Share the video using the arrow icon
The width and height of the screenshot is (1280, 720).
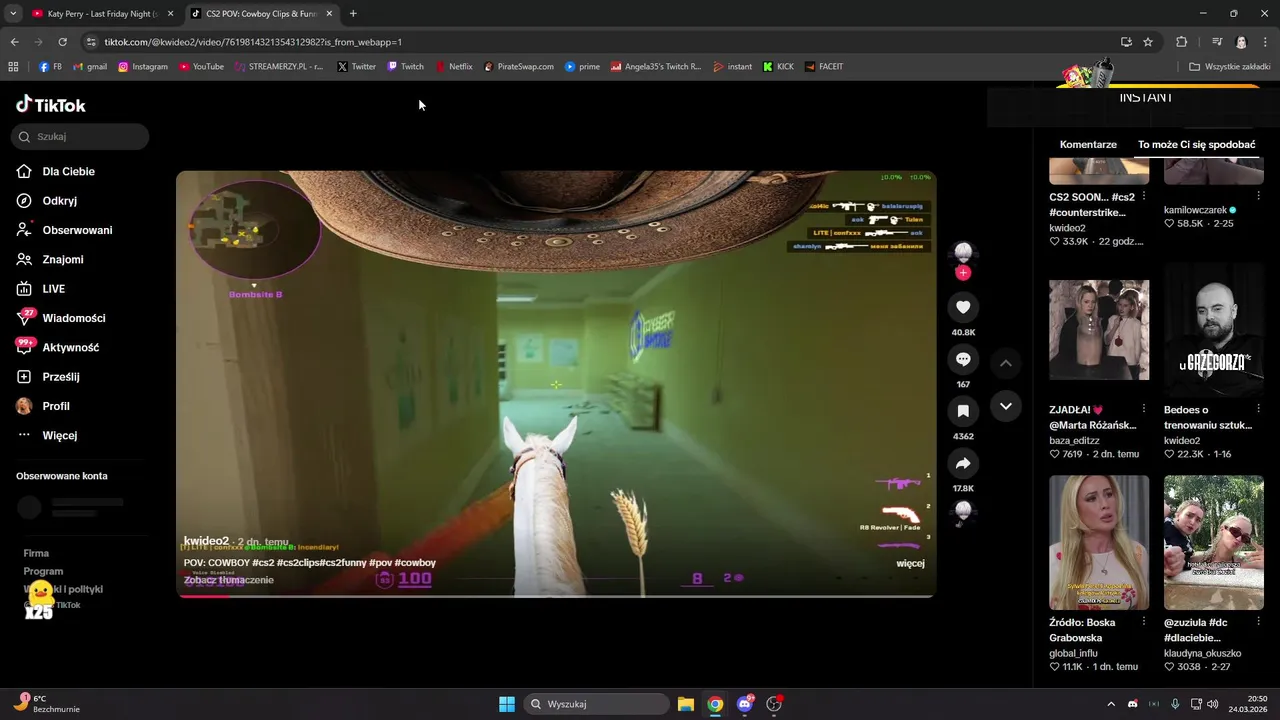tap(963, 463)
